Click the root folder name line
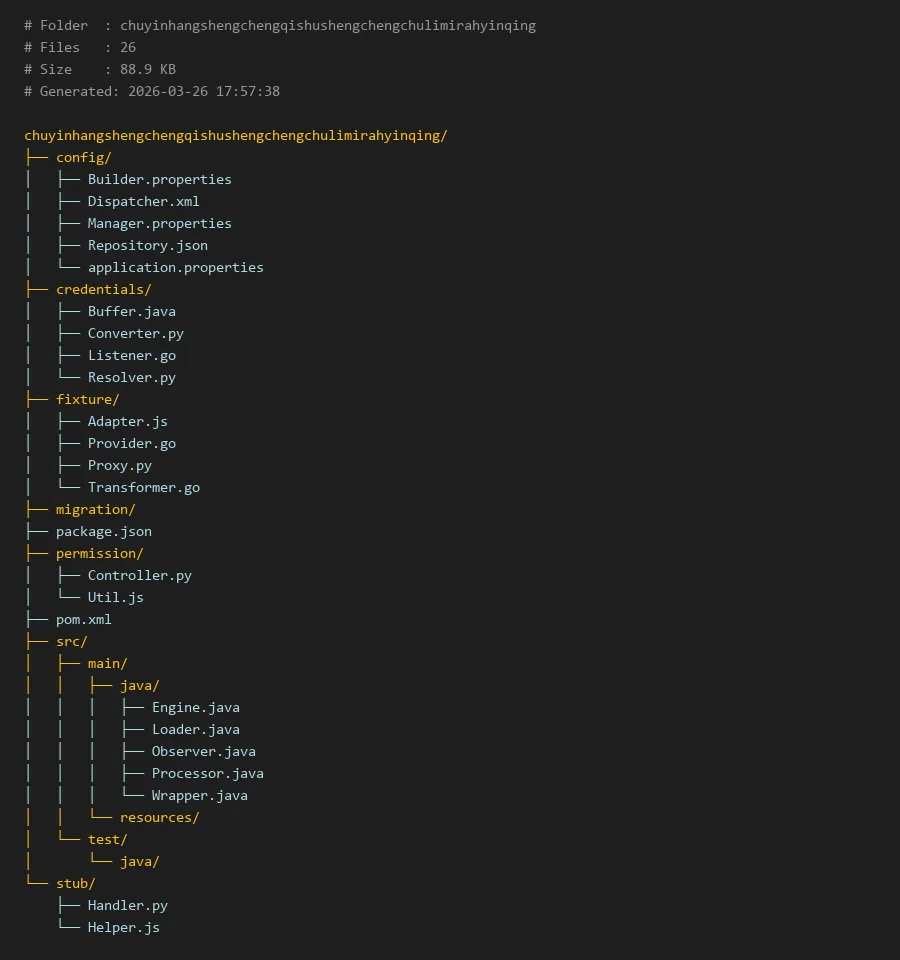The height and width of the screenshot is (960, 900). coord(235,135)
